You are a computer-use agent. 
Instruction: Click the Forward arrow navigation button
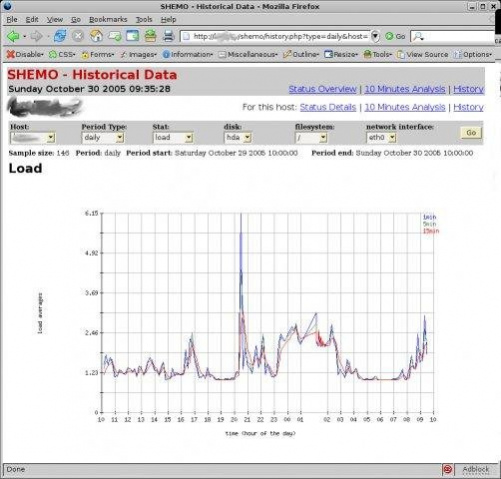[36, 36]
